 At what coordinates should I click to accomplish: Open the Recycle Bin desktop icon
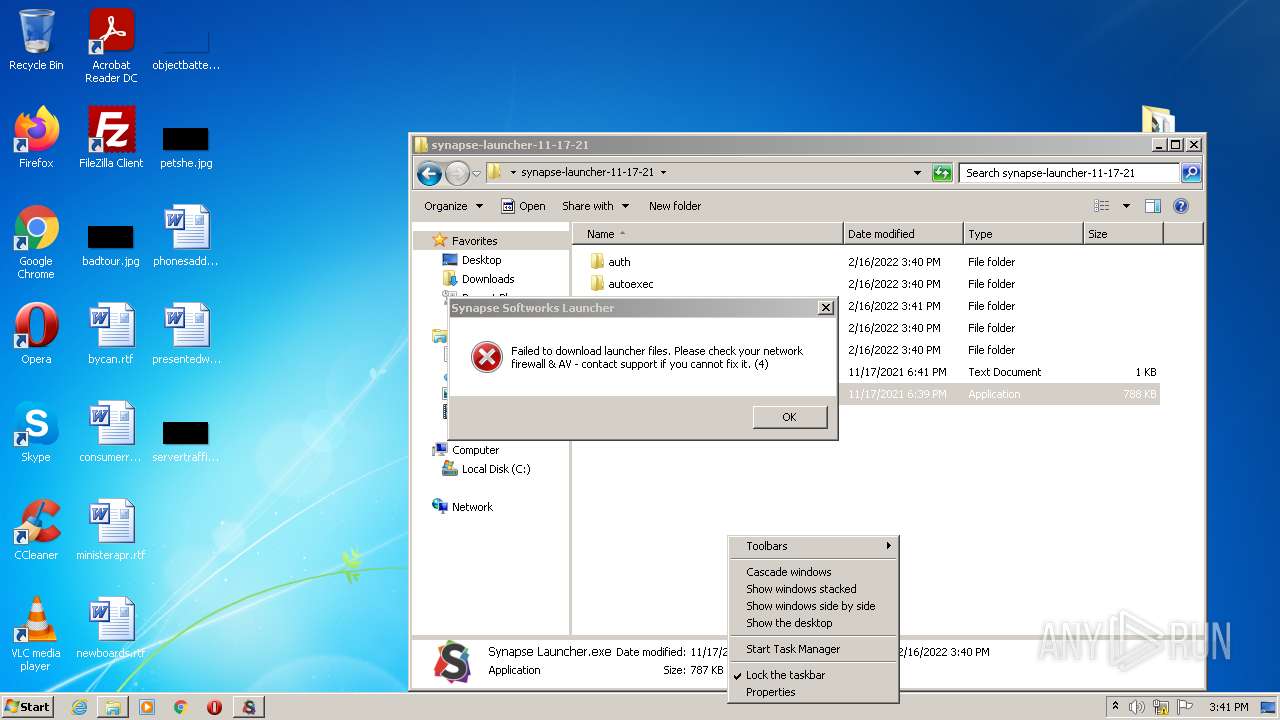(36, 41)
